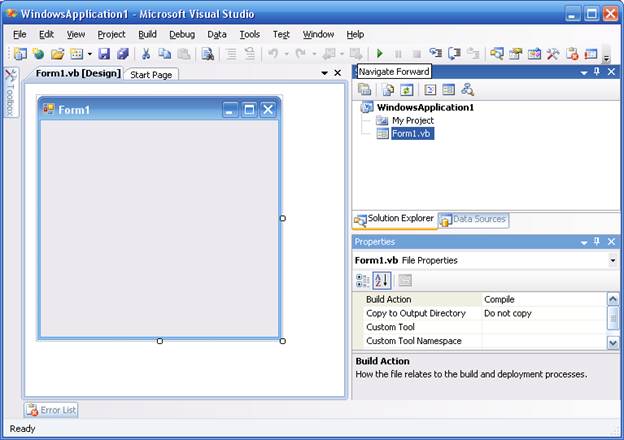The height and width of the screenshot is (440, 624).
Task: Open the collapsed Toolbox side panel
Action: (x=10, y=93)
